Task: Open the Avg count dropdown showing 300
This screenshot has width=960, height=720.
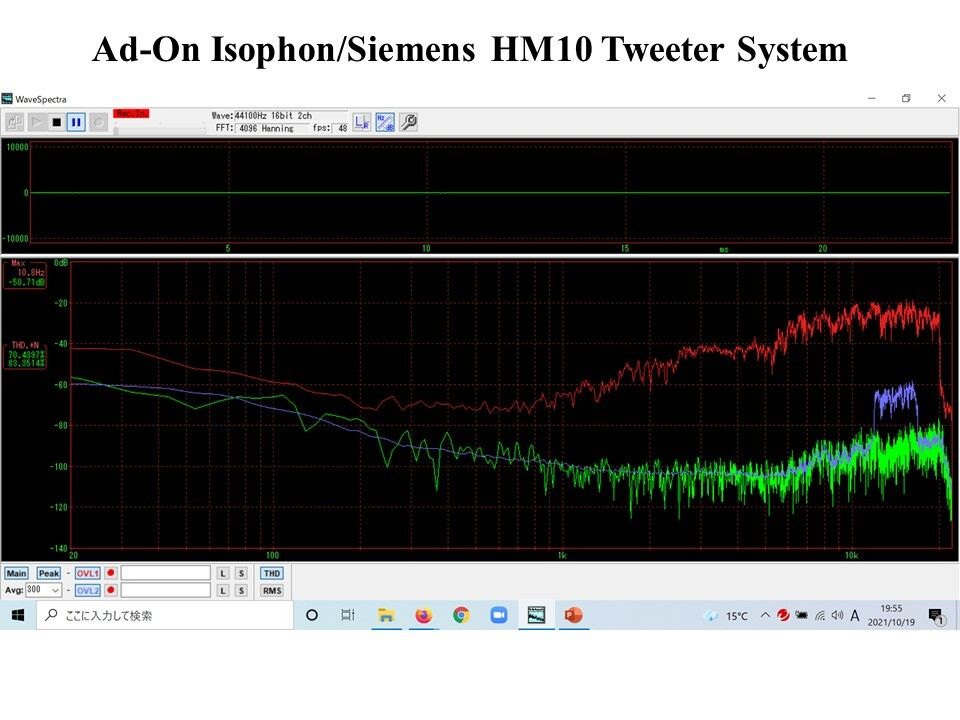Action: pyautogui.click(x=43, y=590)
